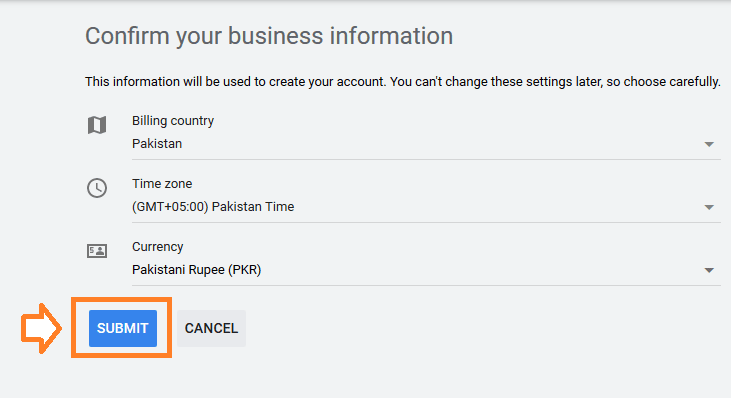Expand the Billing country dropdown arrow
This screenshot has width=731, height=398.
click(709, 144)
